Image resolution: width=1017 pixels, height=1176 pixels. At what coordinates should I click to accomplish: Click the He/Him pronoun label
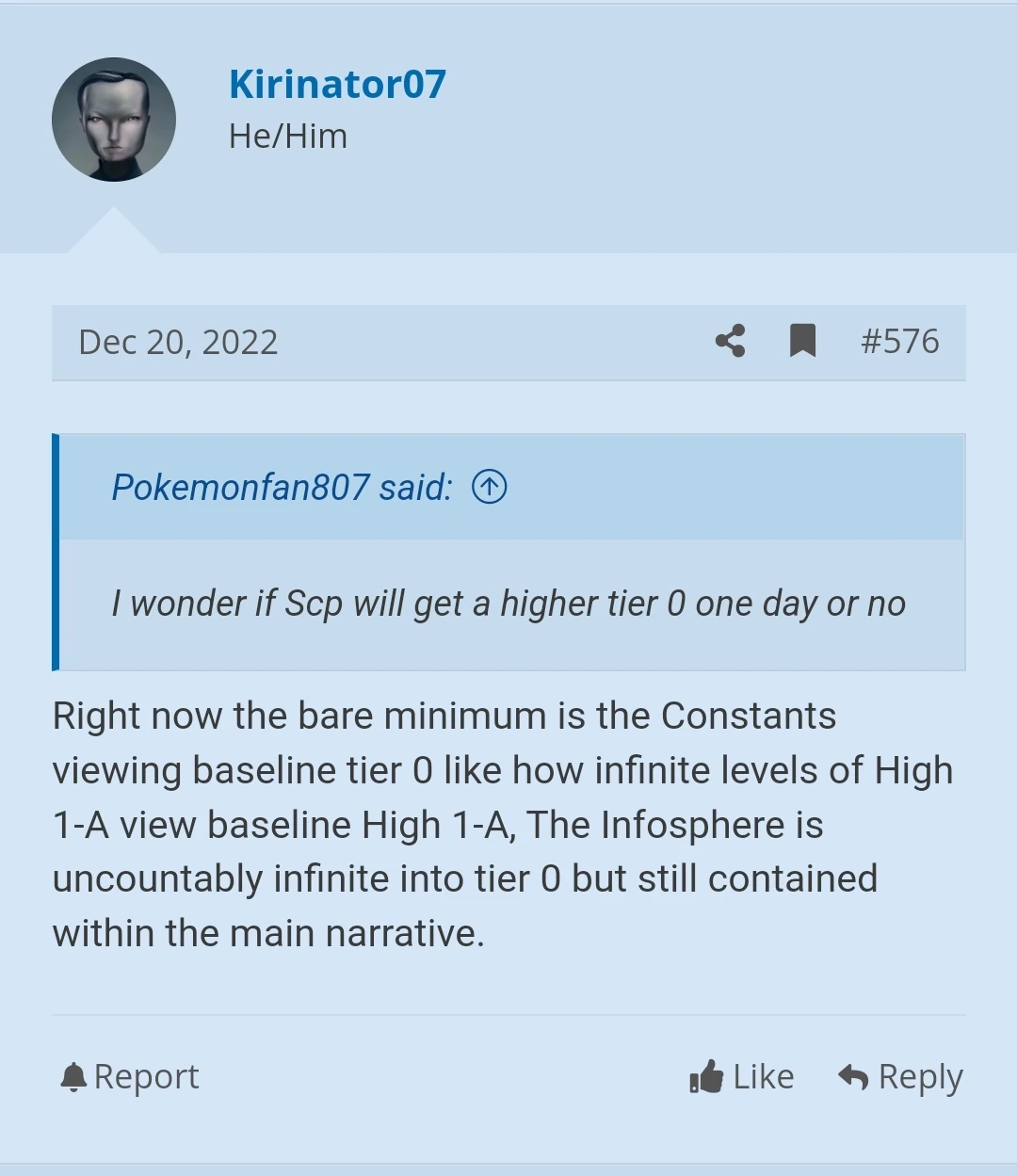(x=288, y=137)
